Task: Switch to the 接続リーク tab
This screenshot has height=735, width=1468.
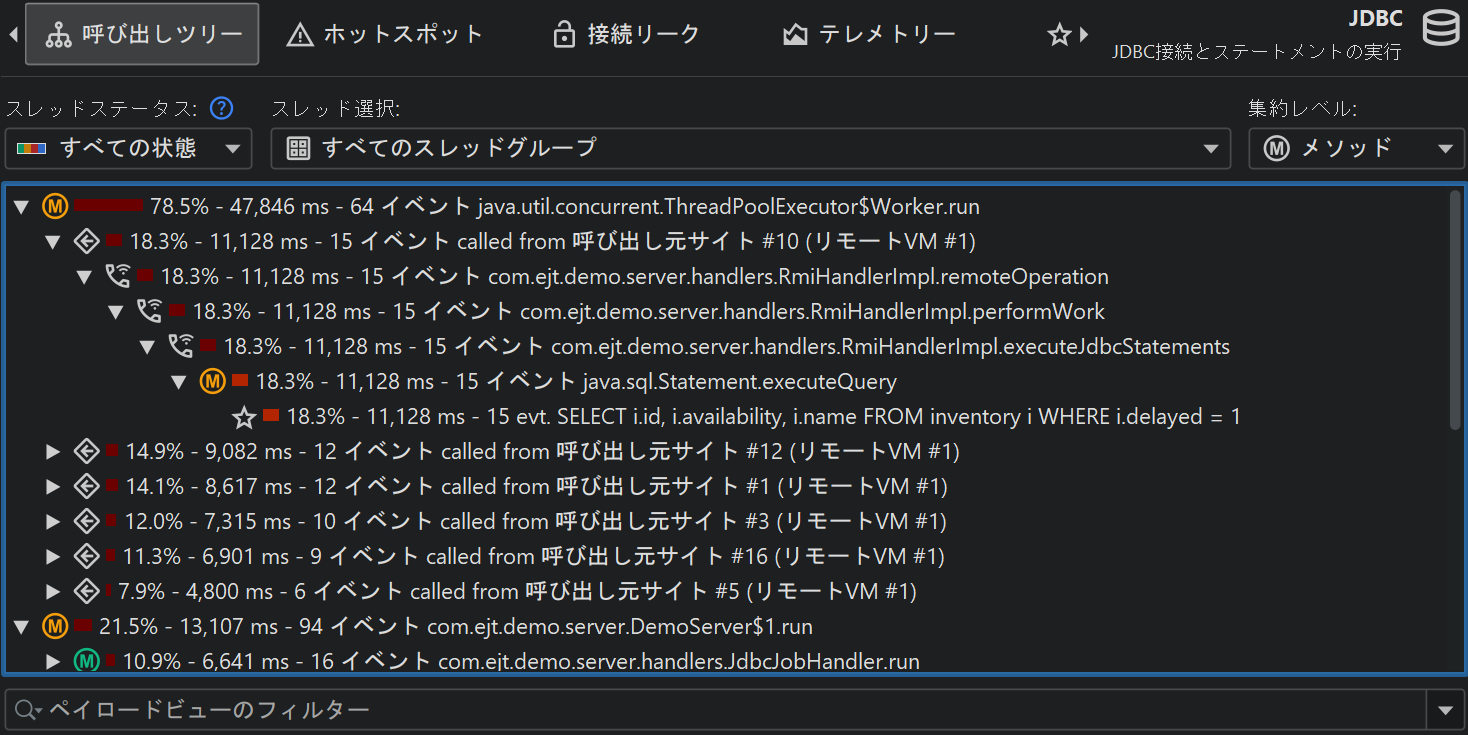Action: point(627,35)
